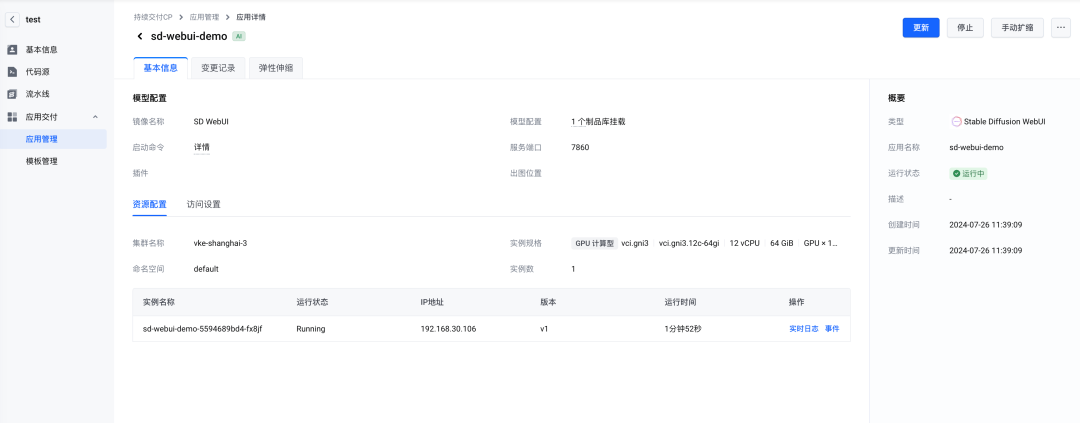The image size is (1080, 423).
Task: Collapse the 应用交付 menu section
Action: (95, 117)
